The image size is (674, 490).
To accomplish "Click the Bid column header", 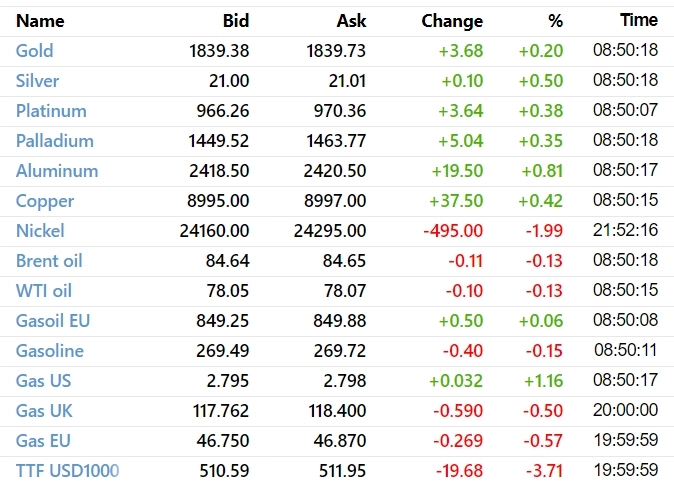I will tap(235, 21).
